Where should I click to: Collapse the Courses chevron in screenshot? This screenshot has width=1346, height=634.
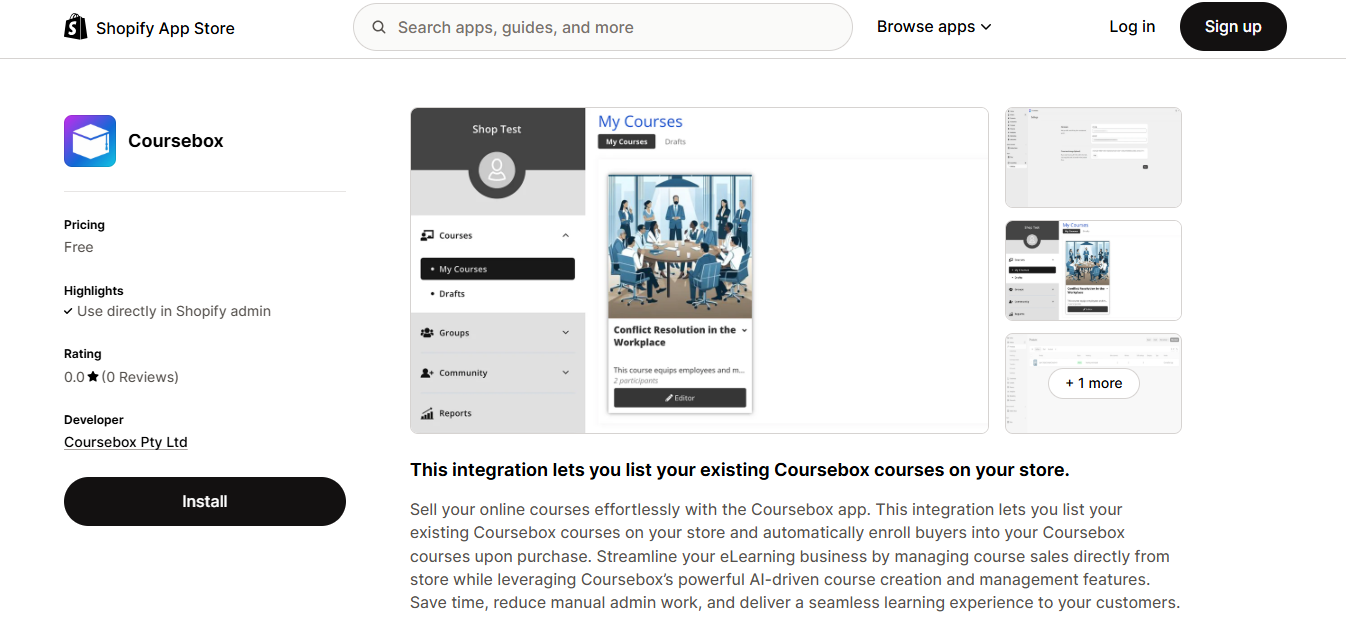565,235
